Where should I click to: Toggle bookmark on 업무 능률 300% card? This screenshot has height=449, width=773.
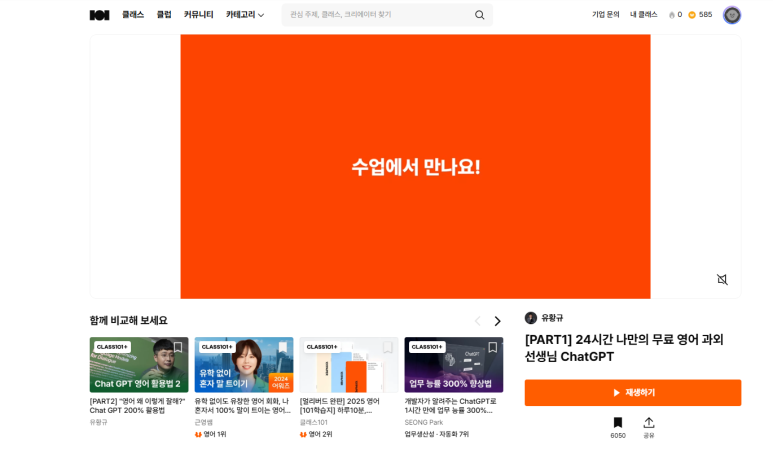(x=492, y=347)
